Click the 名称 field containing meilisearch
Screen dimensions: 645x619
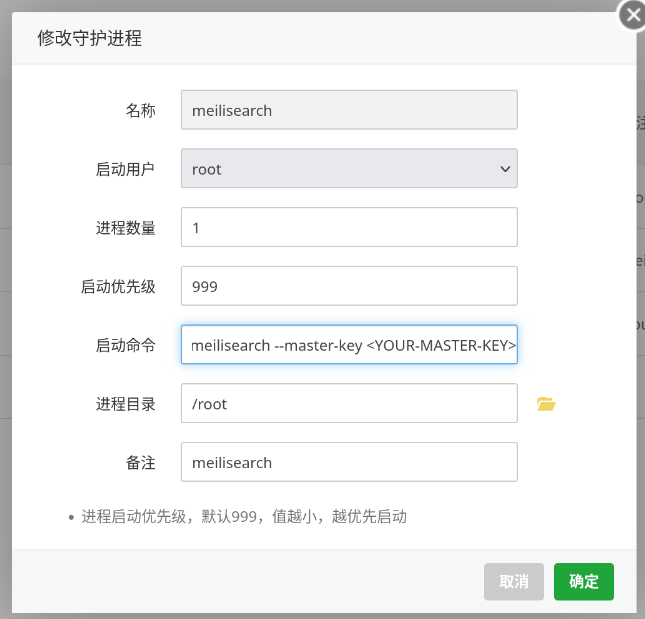point(349,110)
